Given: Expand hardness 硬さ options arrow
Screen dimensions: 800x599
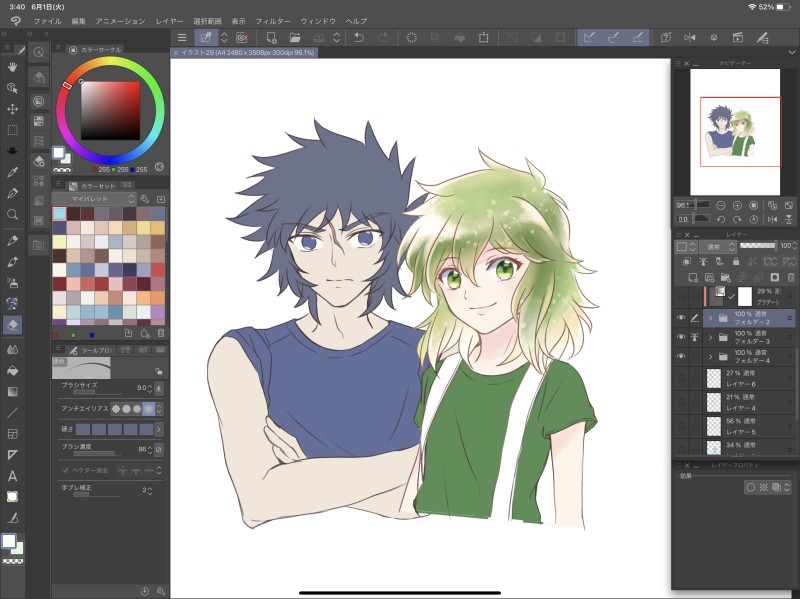Looking at the screenshot, I should 159,429.
